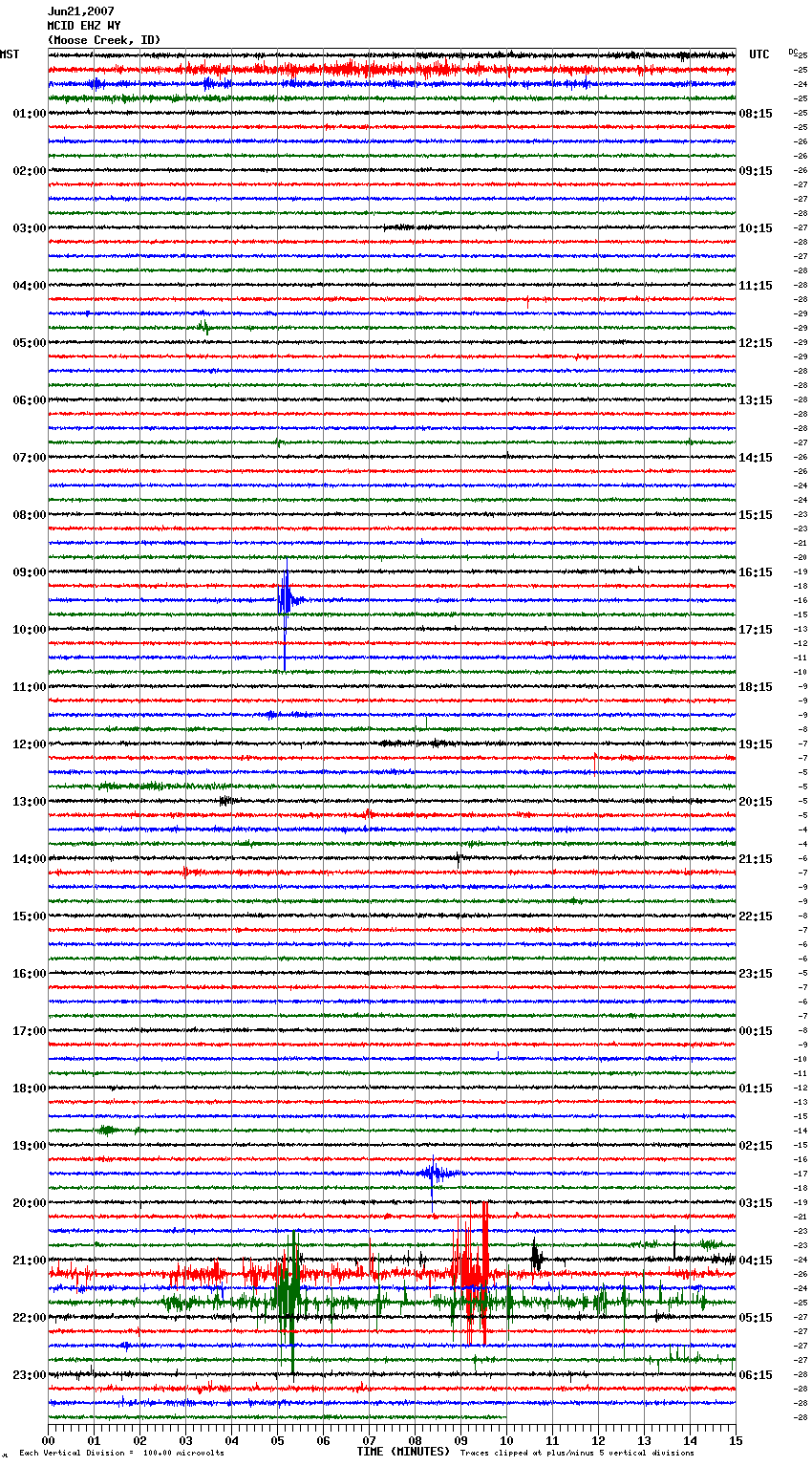The height and width of the screenshot is (1466, 812).
Task: Click the "06:00" MST time label
Action: [x=30, y=400]
